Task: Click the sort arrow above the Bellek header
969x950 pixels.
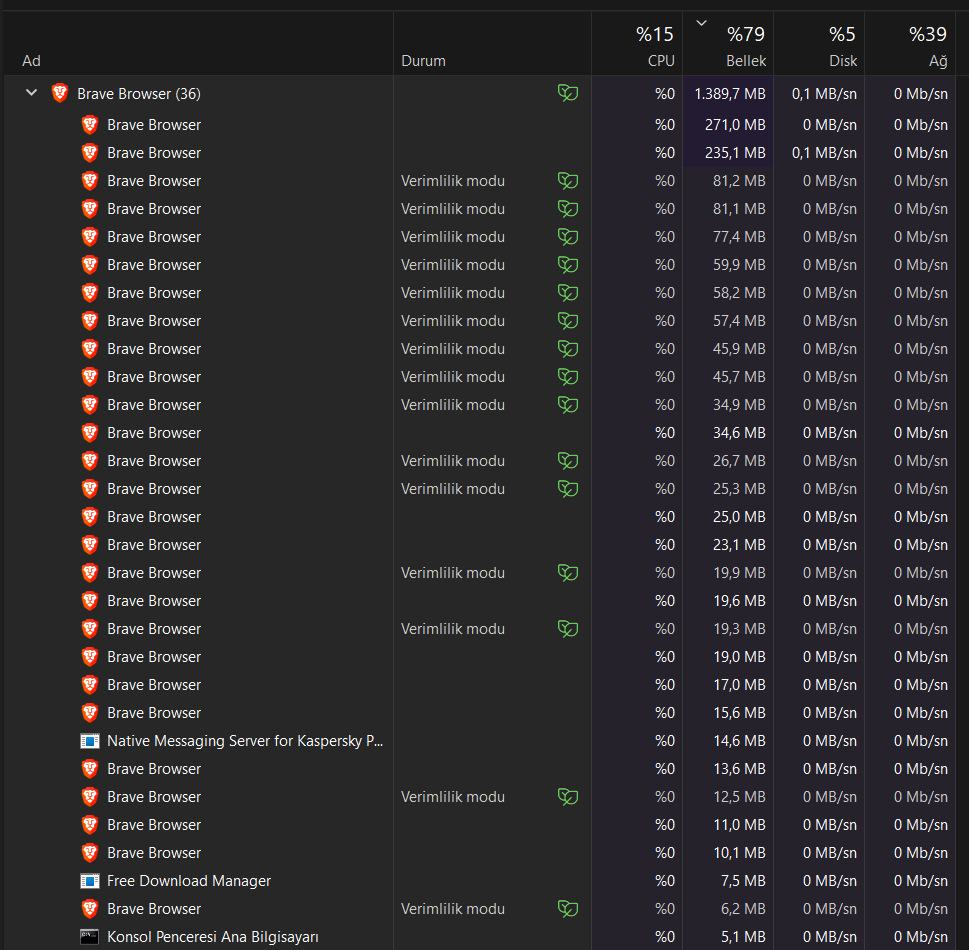Action: [x=701, y=23]
